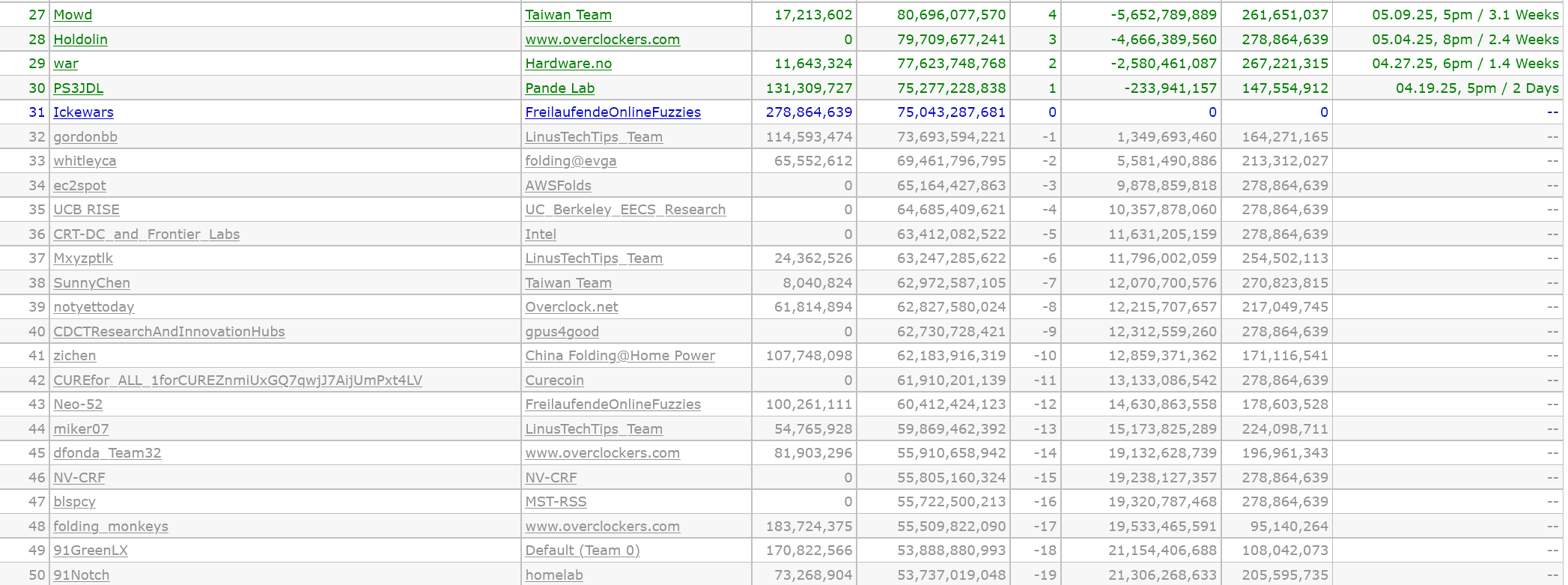This screenshot has height=585, width=1568.
Task: Open the Pande Lab team page
Action: click(559, 88)
